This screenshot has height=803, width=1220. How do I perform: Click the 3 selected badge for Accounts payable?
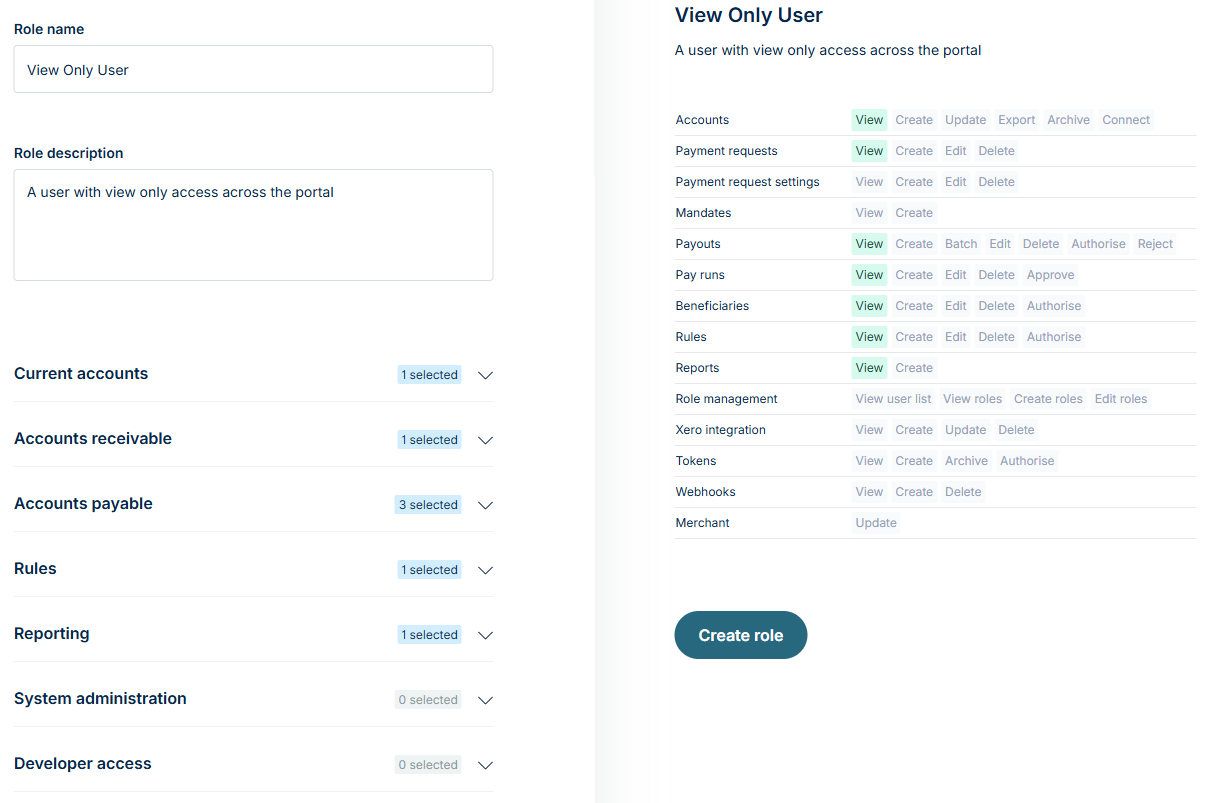428,505
